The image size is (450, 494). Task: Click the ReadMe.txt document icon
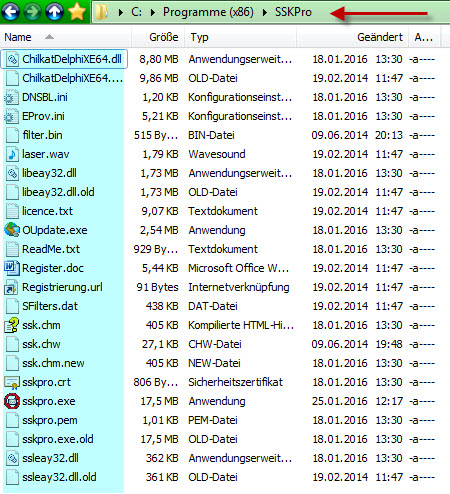[12, 249]
